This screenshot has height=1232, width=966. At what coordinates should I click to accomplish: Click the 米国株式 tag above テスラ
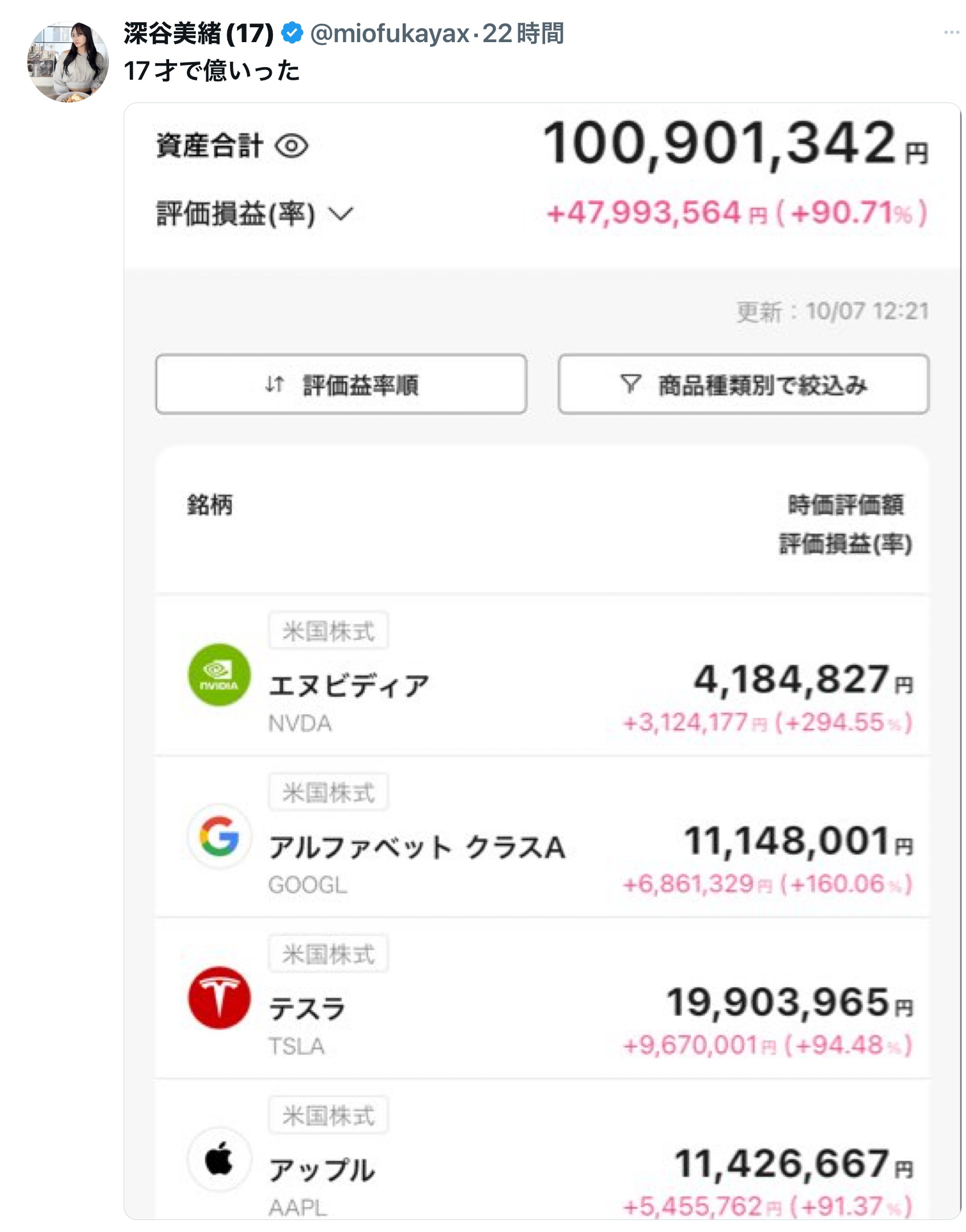click(329, 954)
